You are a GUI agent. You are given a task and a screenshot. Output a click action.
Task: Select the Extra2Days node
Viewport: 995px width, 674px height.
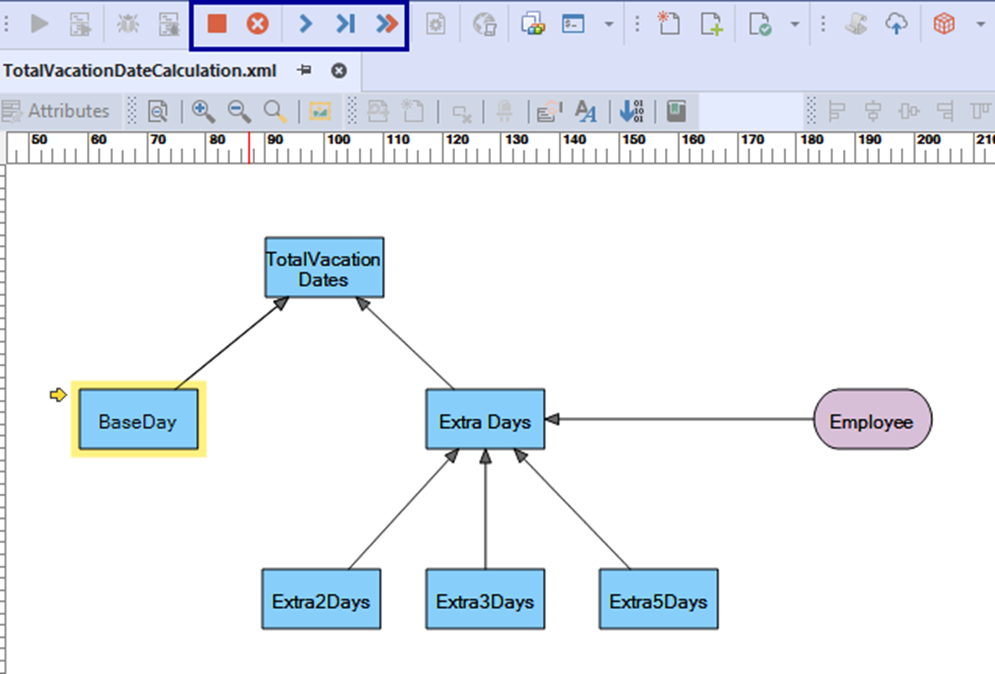pos(321,599)
